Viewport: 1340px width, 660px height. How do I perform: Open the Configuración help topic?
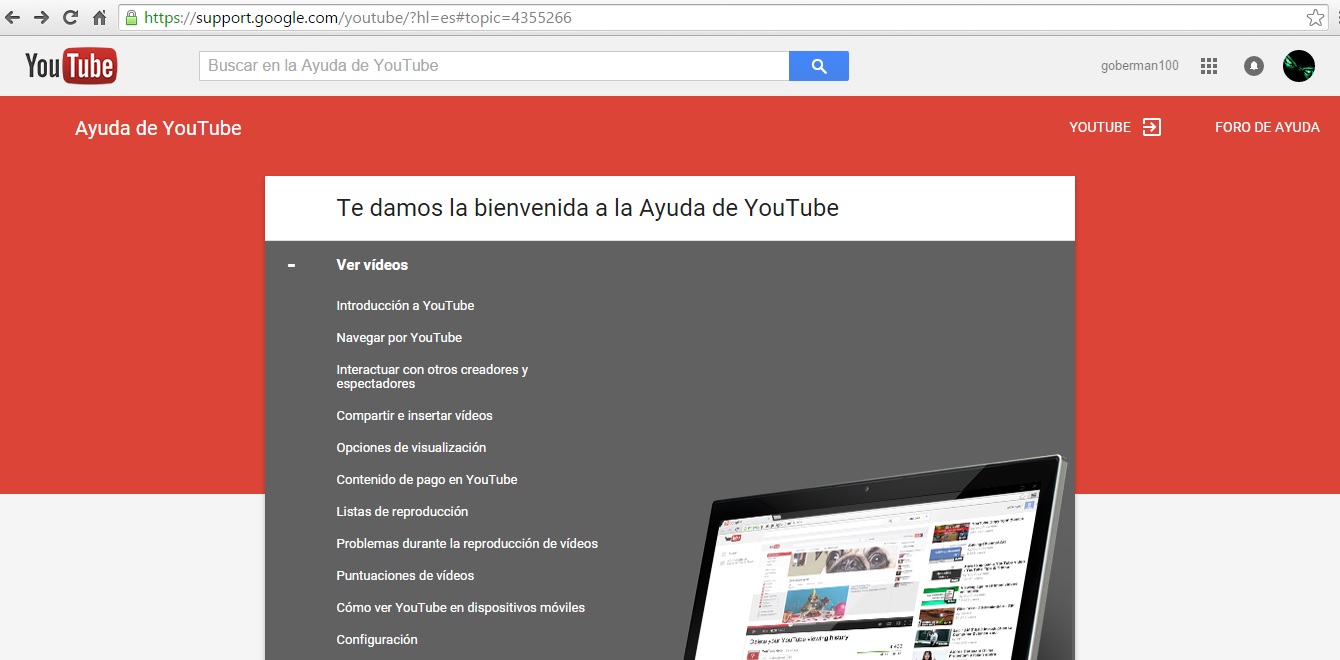coord(377,639)
